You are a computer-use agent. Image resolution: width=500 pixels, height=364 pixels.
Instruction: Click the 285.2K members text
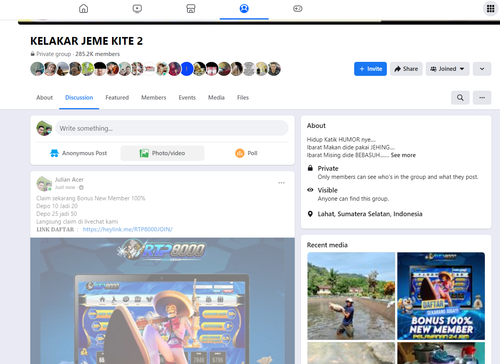click(x=97, y=54)
